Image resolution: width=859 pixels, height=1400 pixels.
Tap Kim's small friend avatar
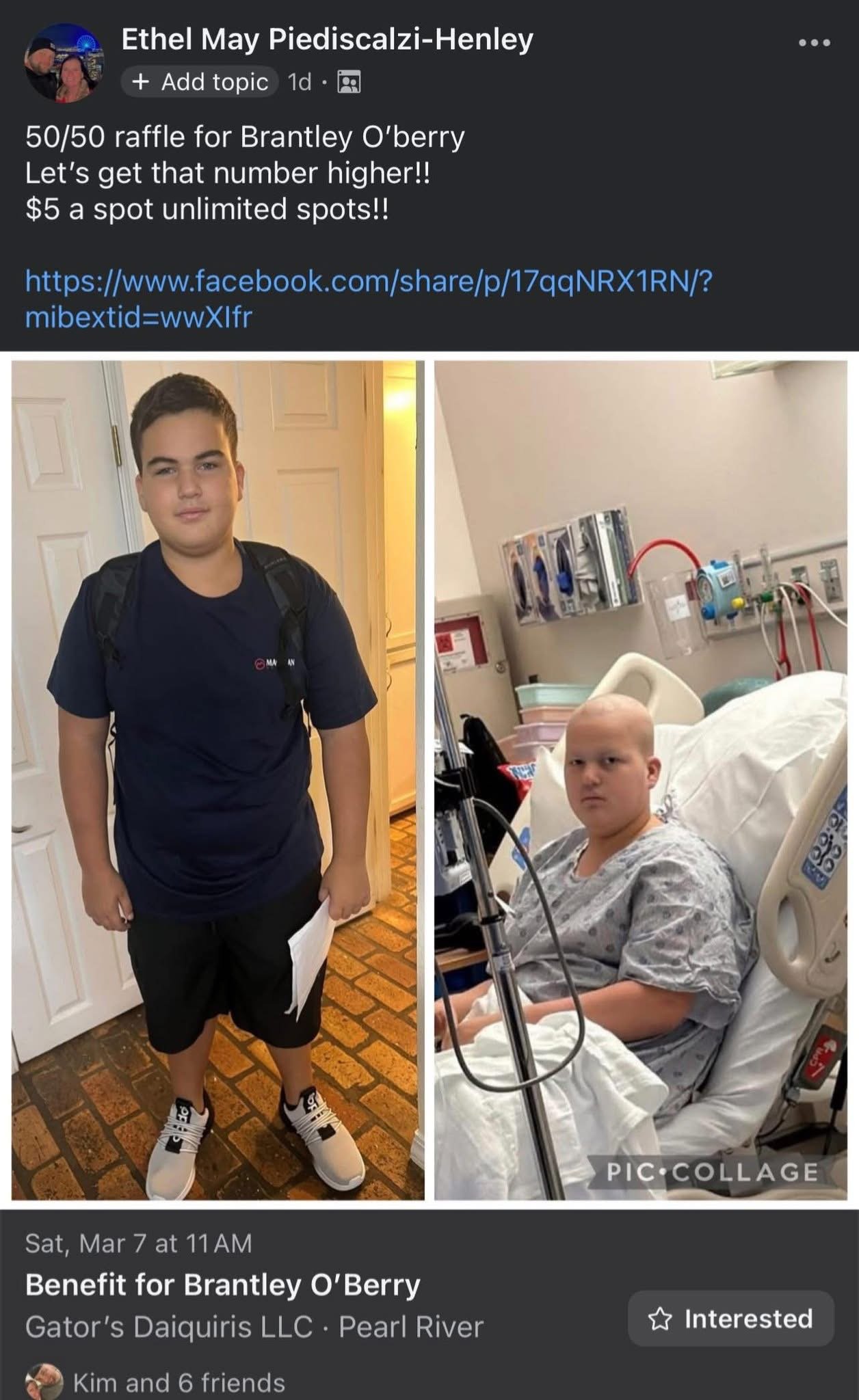43,1384
